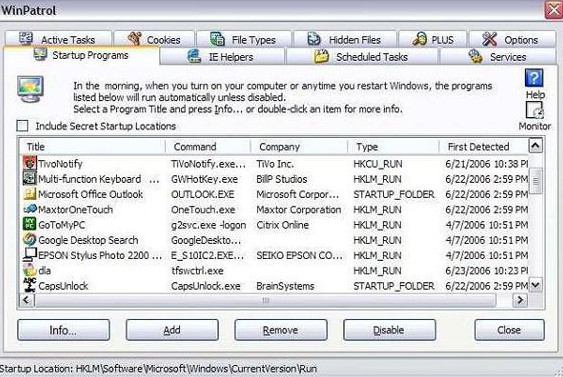Click the Microsoft Office Outlook row icon

point(29,194)
